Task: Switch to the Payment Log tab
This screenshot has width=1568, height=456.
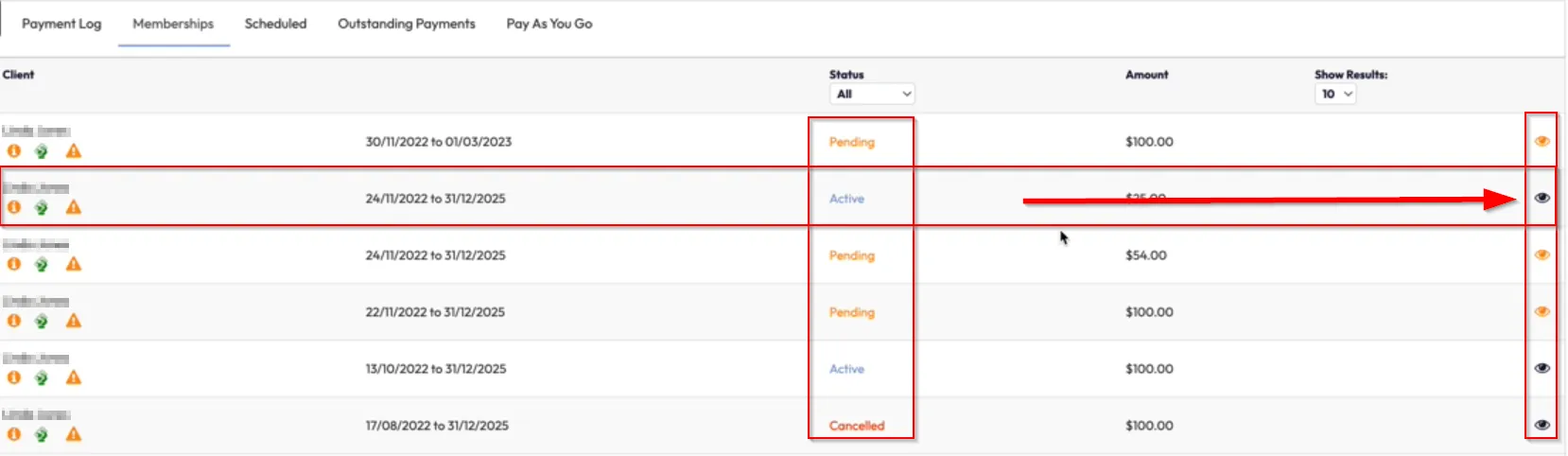Action: coord(61,24)
